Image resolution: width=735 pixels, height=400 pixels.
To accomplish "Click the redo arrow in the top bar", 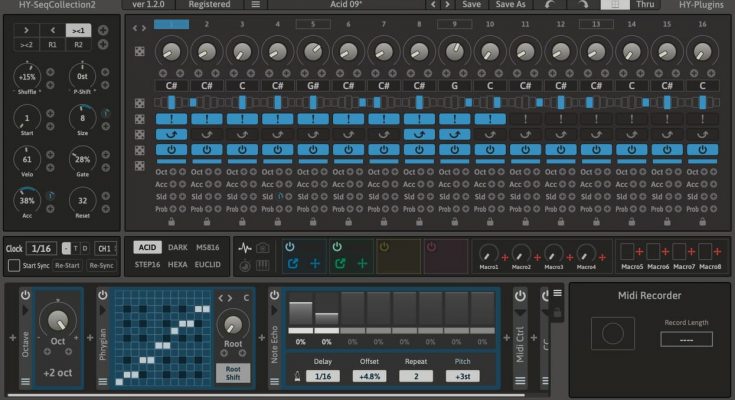I will [x=584, y=5].
